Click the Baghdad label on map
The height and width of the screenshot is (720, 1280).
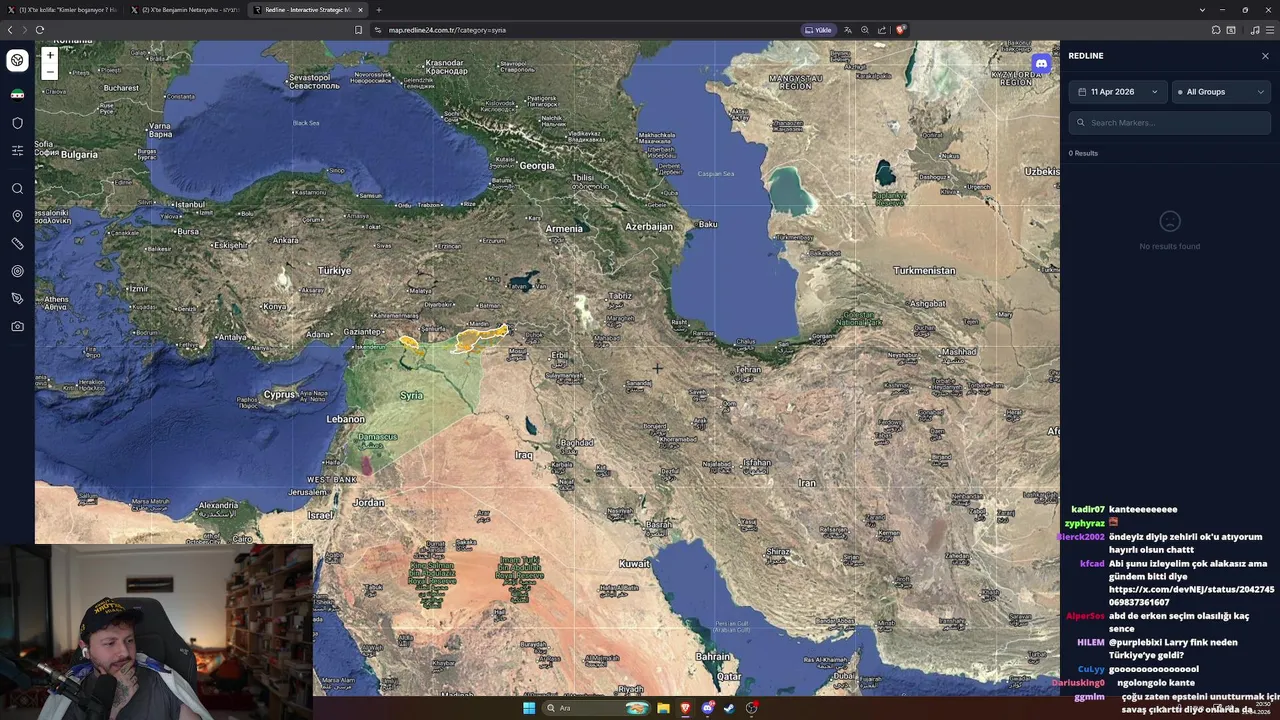pyautogui.click(x=577, y=442)
